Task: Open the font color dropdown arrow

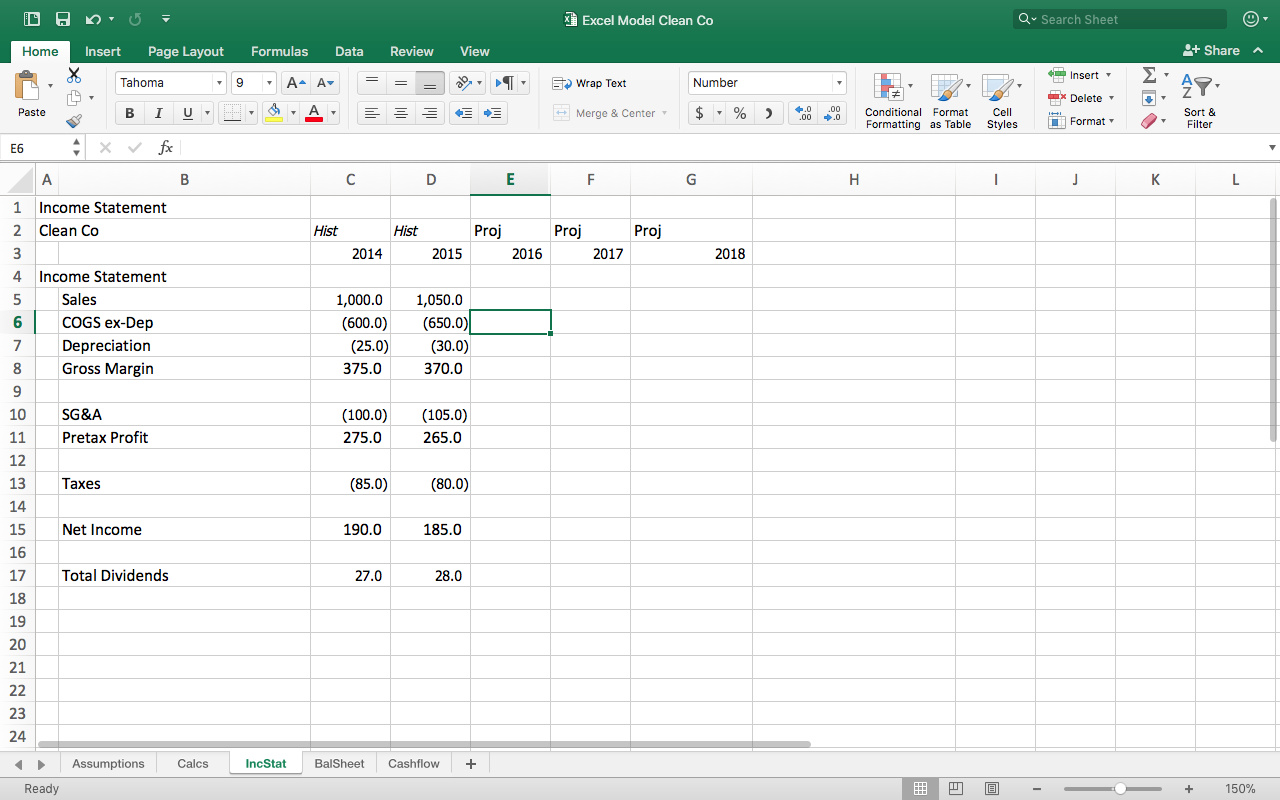Action: click(x=333, y=113)
